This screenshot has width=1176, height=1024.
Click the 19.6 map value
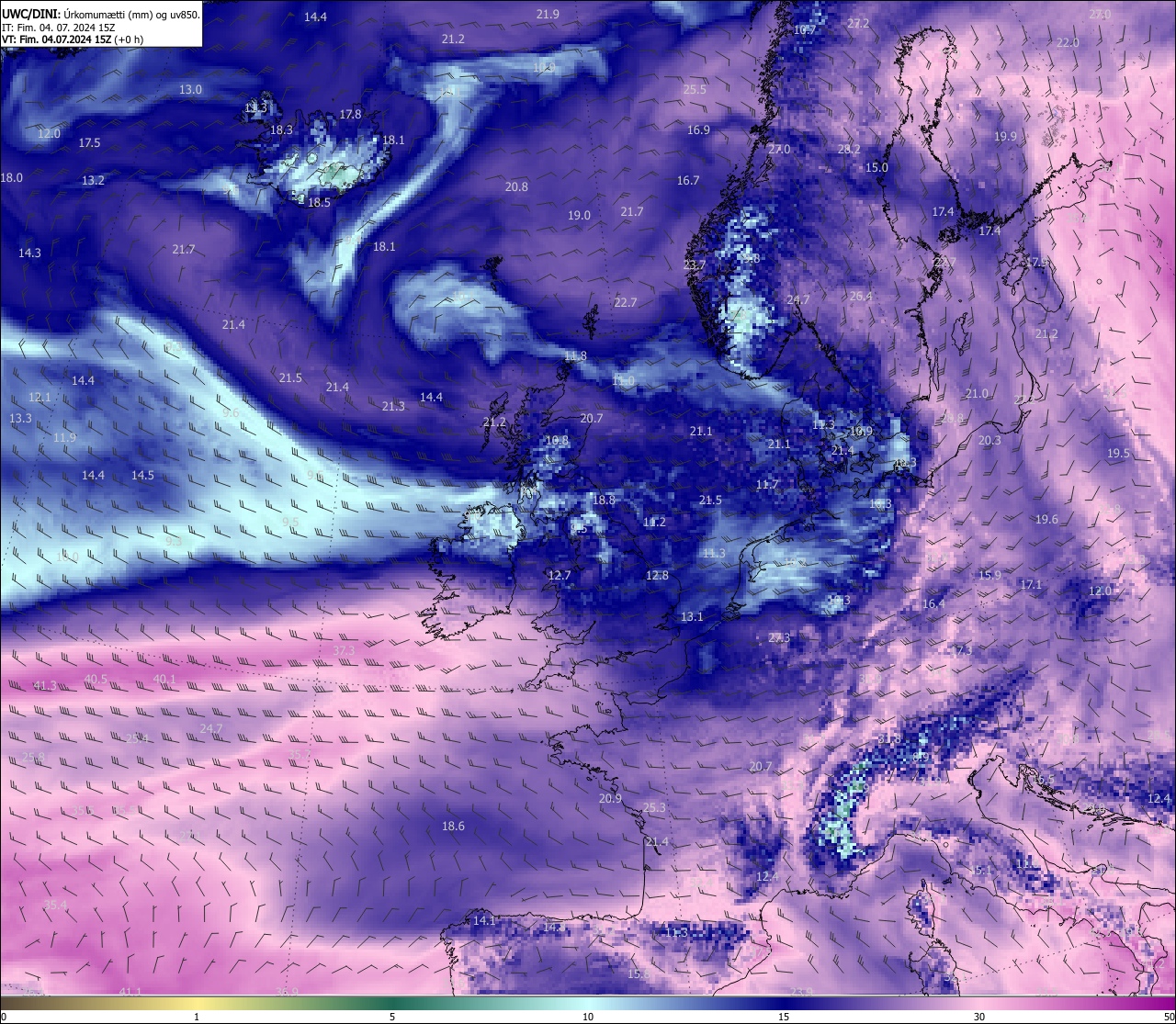point(1046,519)
